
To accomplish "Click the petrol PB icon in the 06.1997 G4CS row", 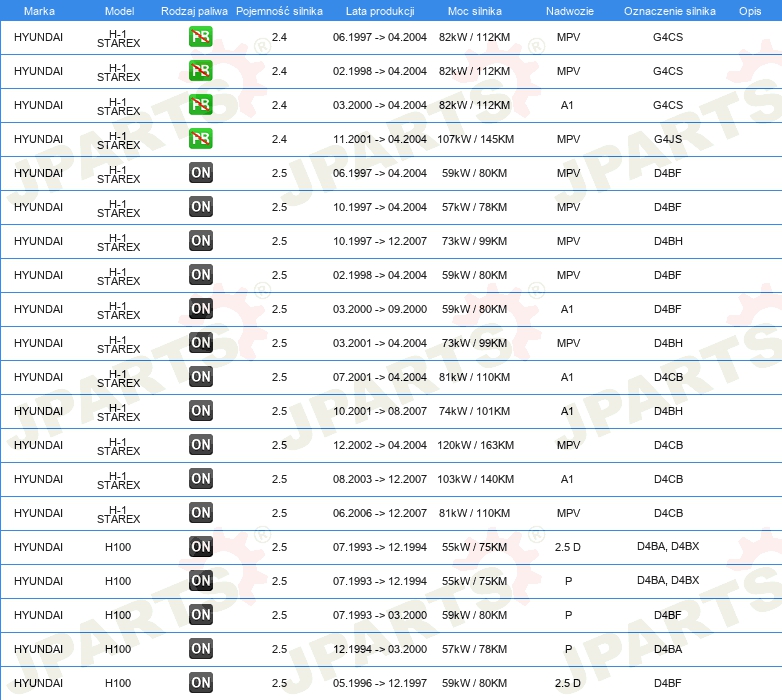I will coord(200,37).
